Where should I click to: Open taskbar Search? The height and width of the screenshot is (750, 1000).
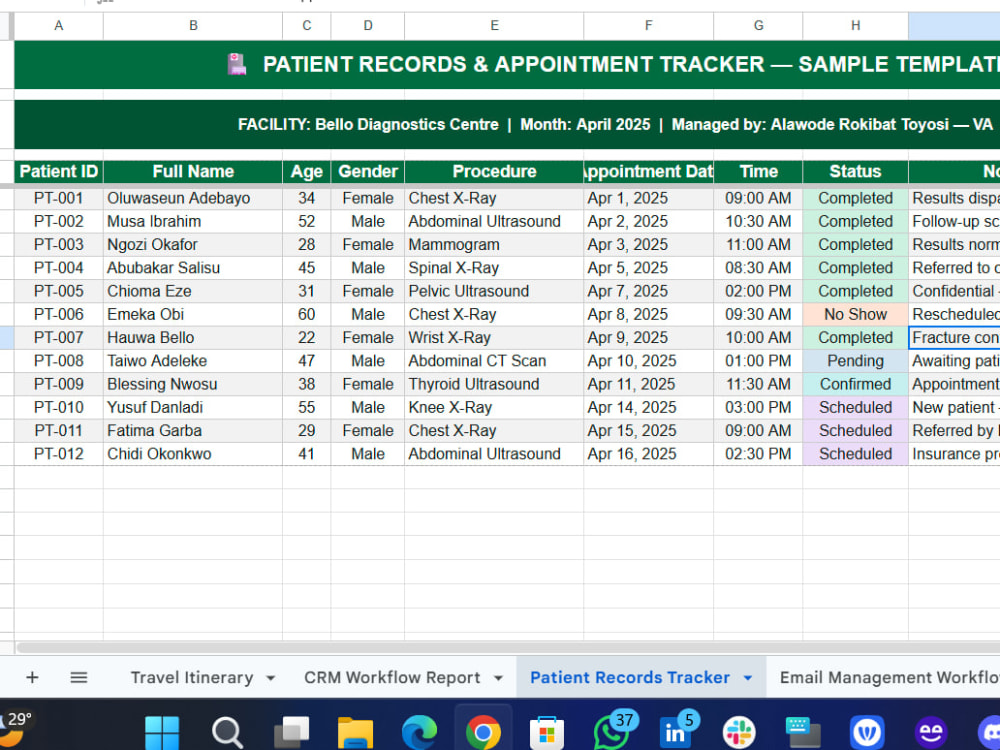[227, 732]
